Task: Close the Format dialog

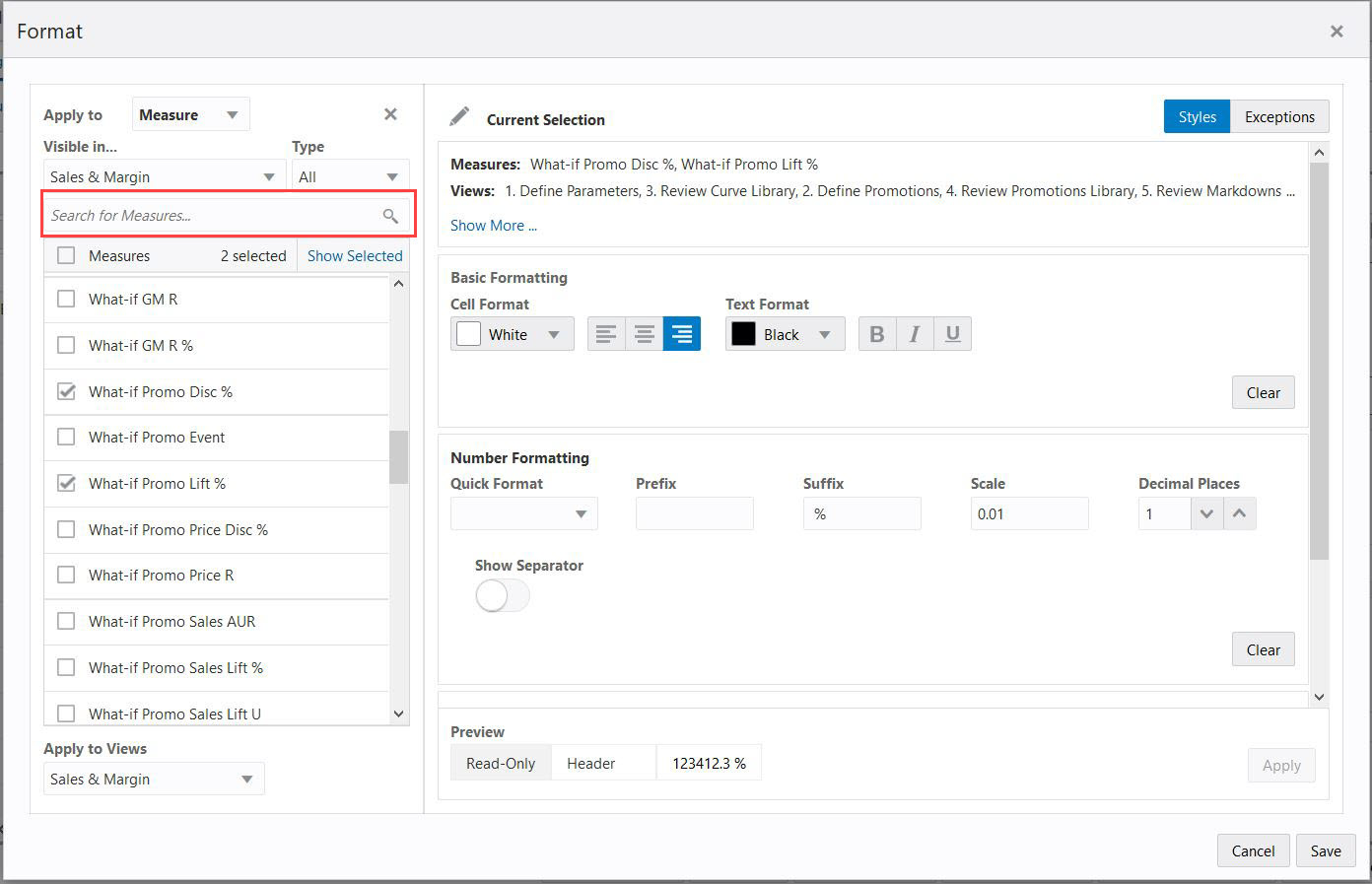Action: point(1337,32)
